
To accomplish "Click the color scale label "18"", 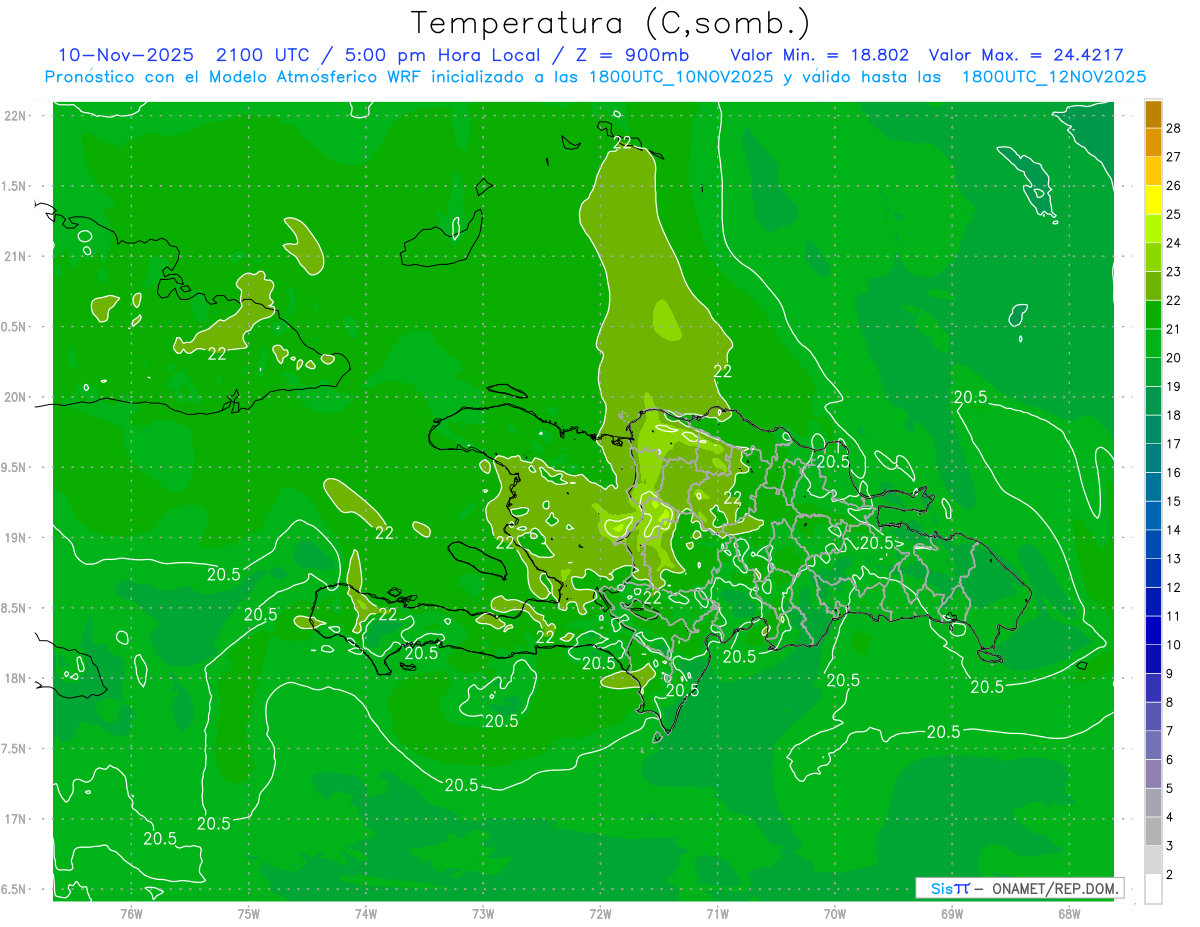I will (x=1174, y=415).
